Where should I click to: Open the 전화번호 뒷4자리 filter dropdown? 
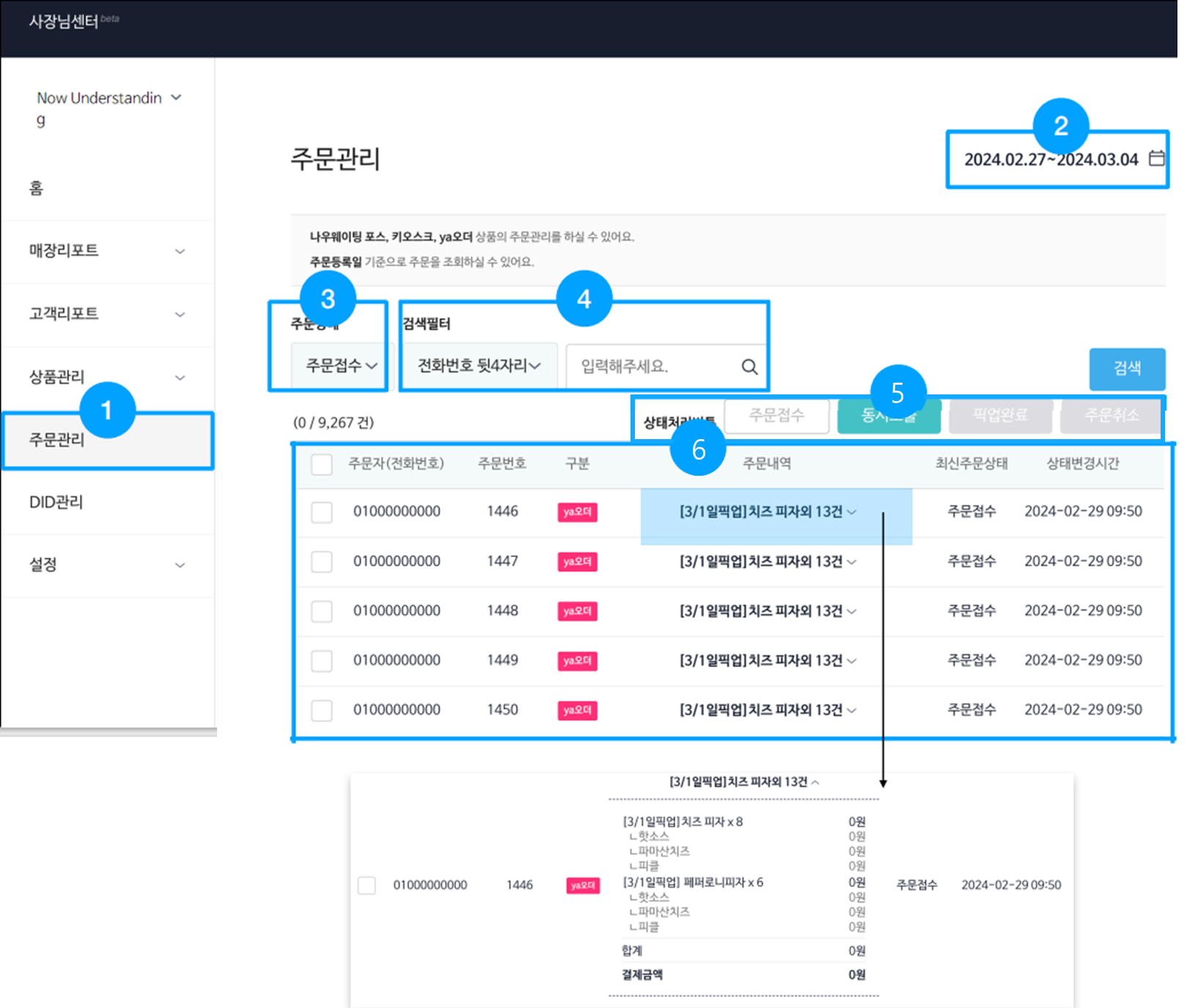(479, 366)
